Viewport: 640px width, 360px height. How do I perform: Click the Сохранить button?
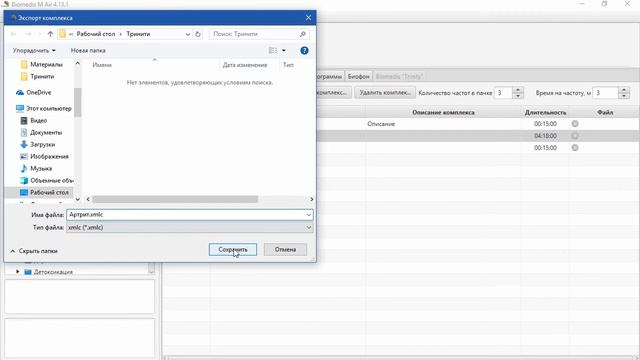233,249
